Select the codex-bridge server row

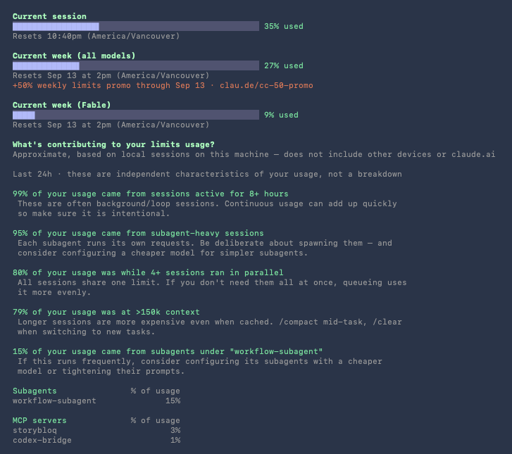(96, 440)
